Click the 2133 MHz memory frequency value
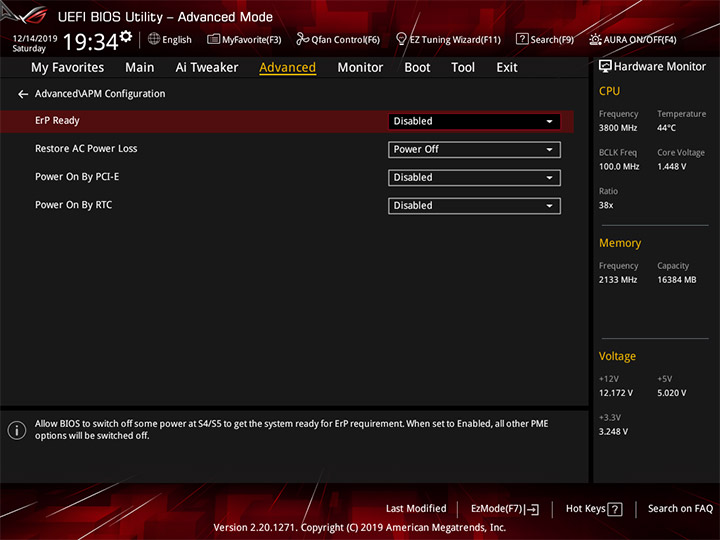720x540 pixels. (618, 280)
